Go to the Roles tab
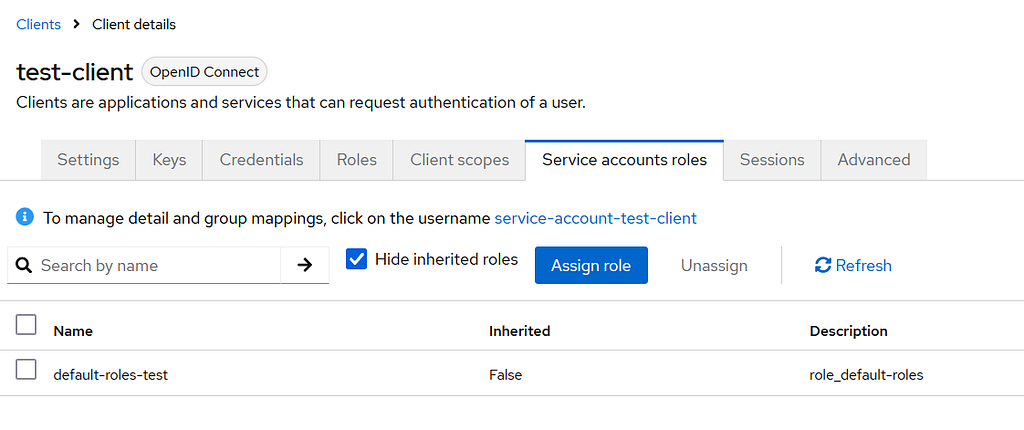The height and width of the screenshot is (430, 1024). point(357,159)
